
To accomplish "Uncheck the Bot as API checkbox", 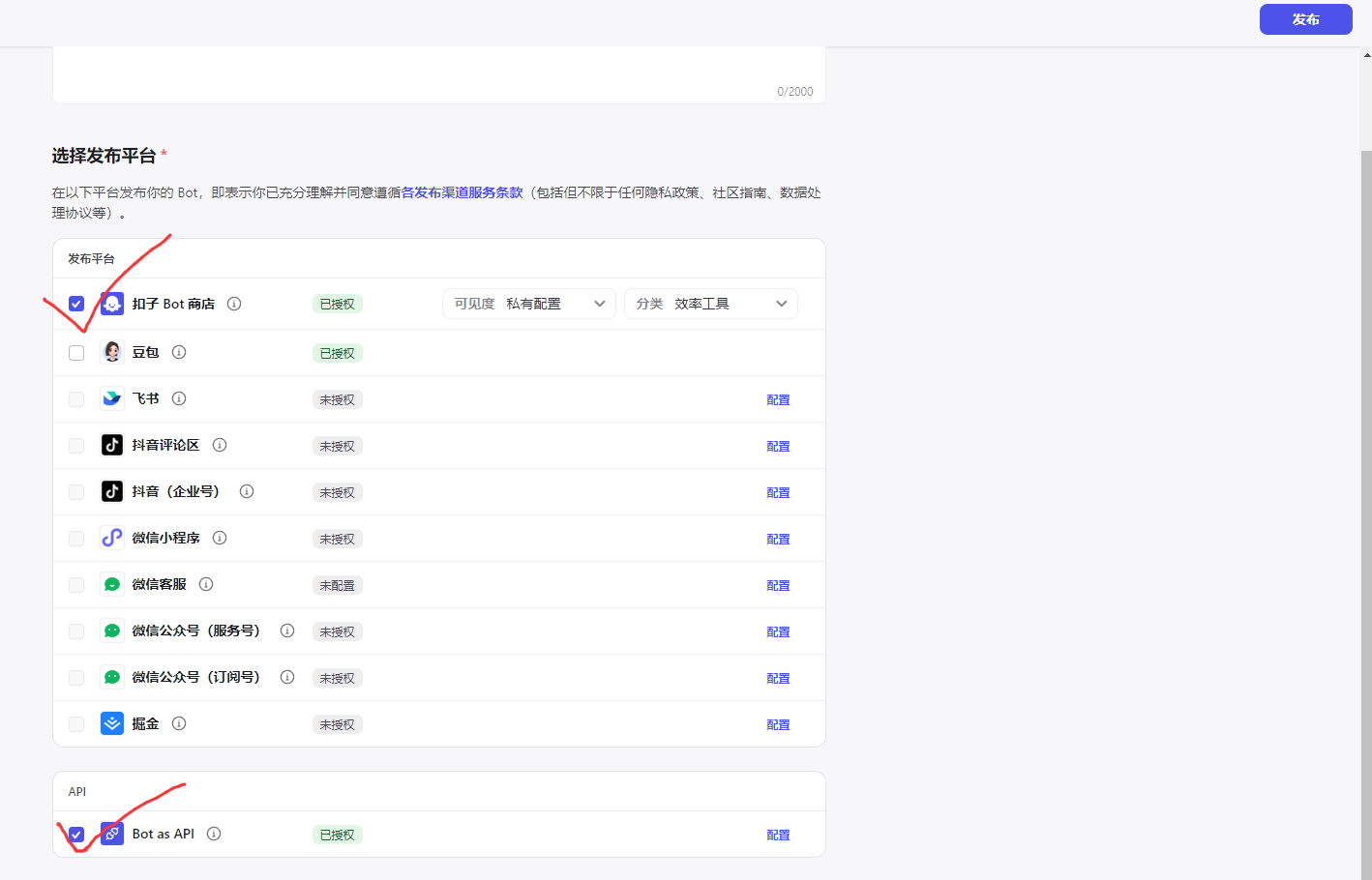I will click(76, 835).
